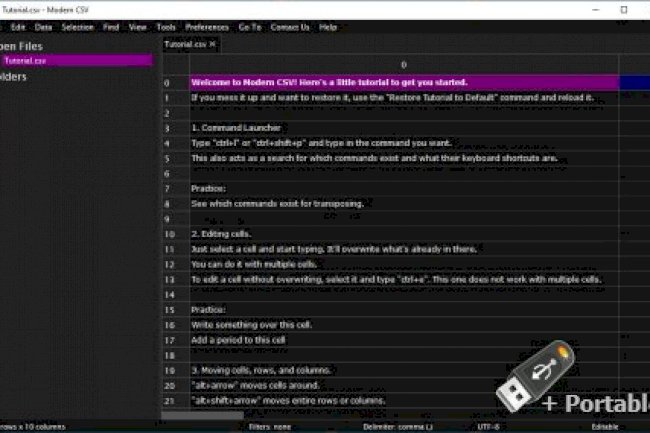
Task: Click the rows x 10 columns status text
Action: [x=33, y=427]
